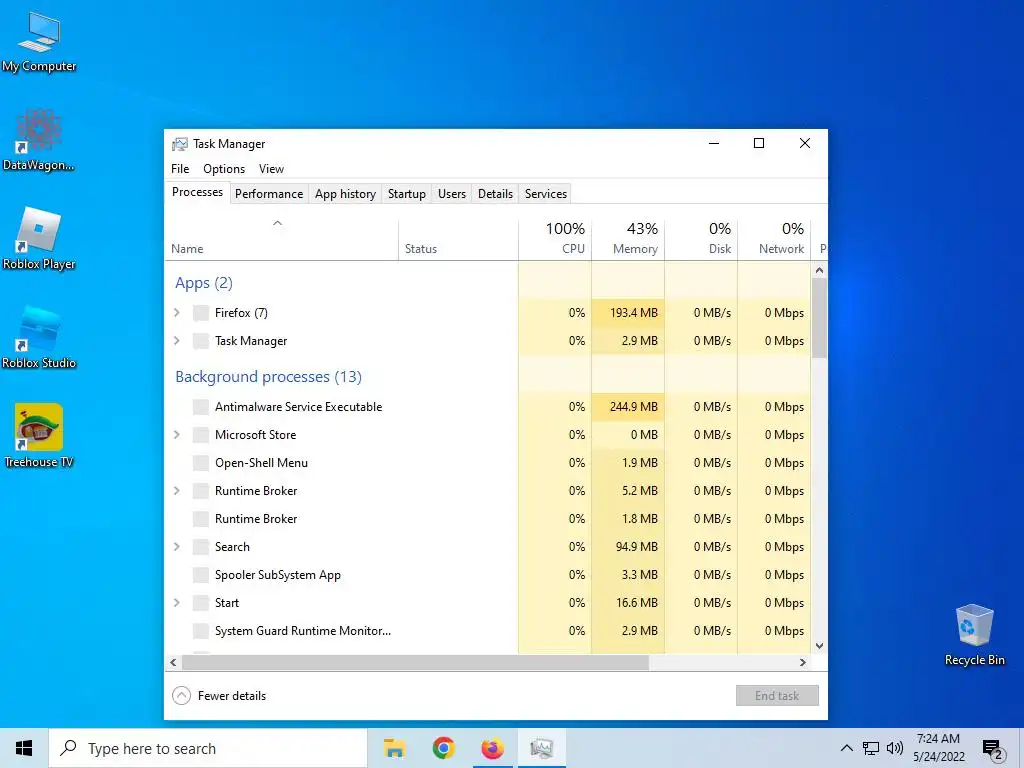Screen dimensions: 1024x768
Task: Switch to the Performance tab
Action: tap(269, 194)
